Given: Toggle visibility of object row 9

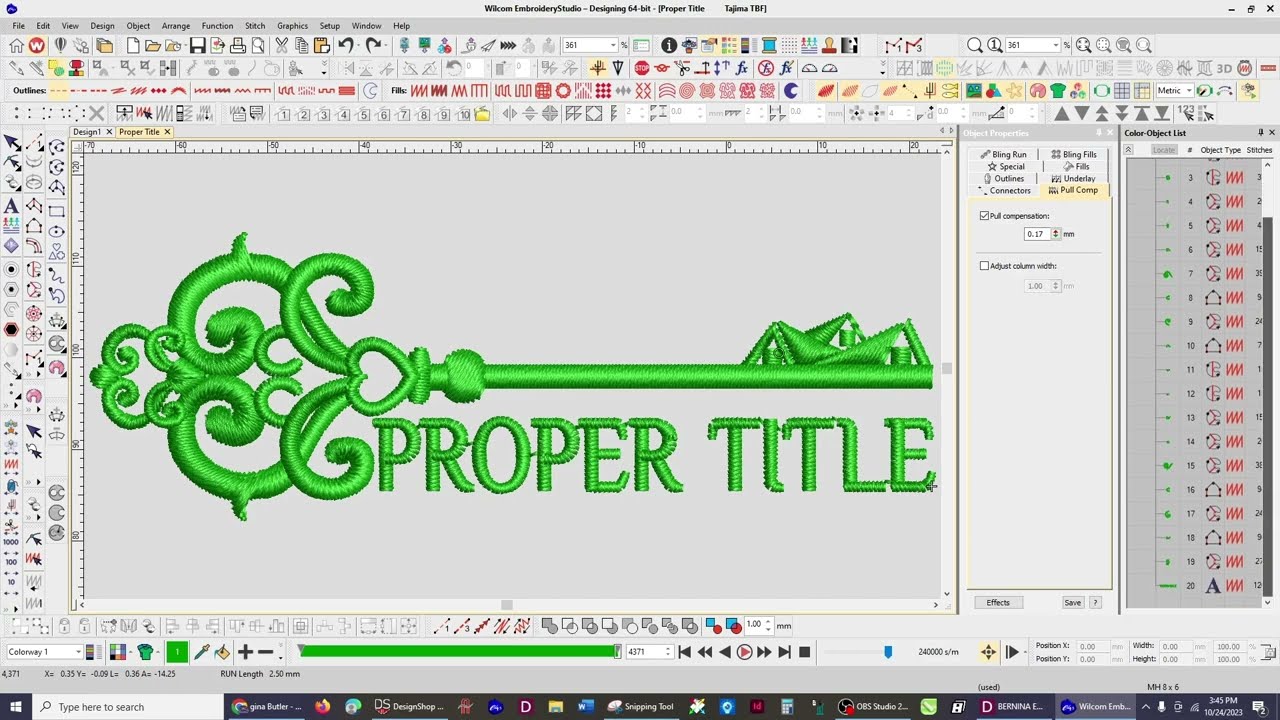Looking at the screenshot, I should 1166,322.
